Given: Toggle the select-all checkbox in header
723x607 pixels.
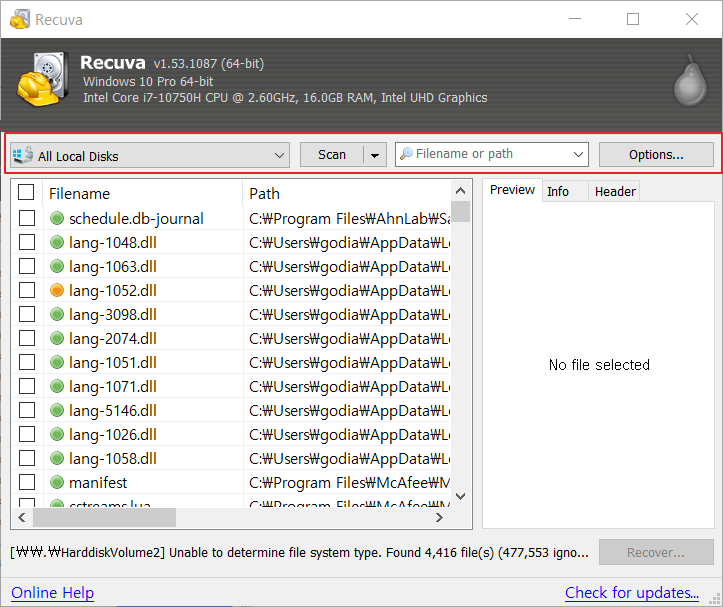Looking at the screenshot, I should point(26,192).
